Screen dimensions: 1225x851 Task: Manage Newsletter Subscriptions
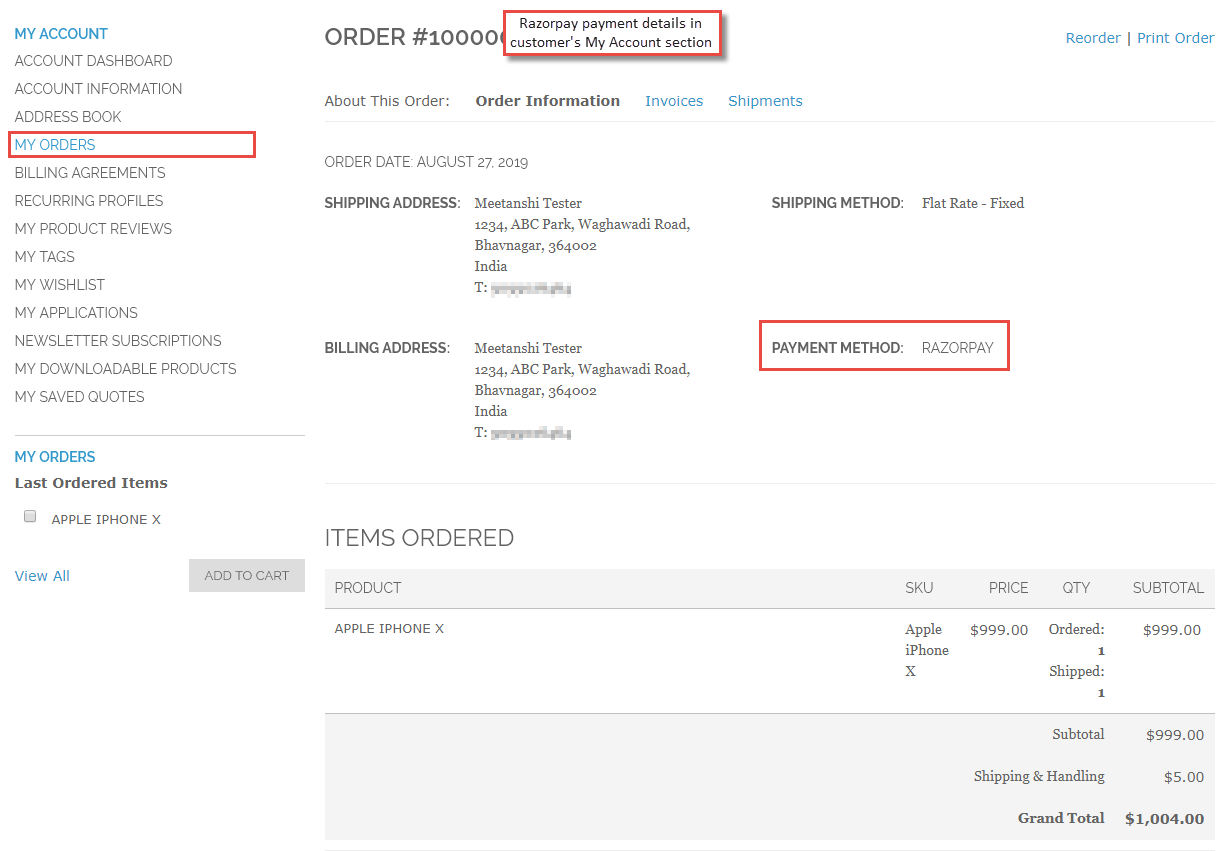coord(118,341)
